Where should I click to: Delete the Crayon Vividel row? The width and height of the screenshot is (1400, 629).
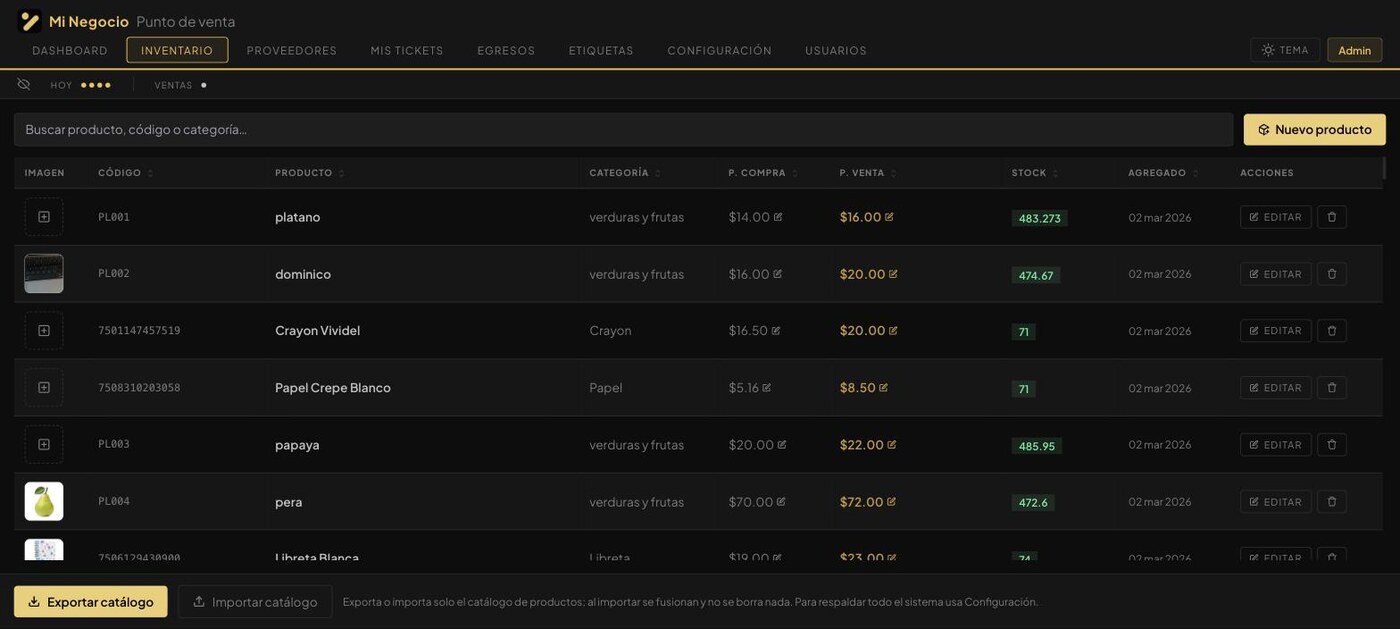1332,331
